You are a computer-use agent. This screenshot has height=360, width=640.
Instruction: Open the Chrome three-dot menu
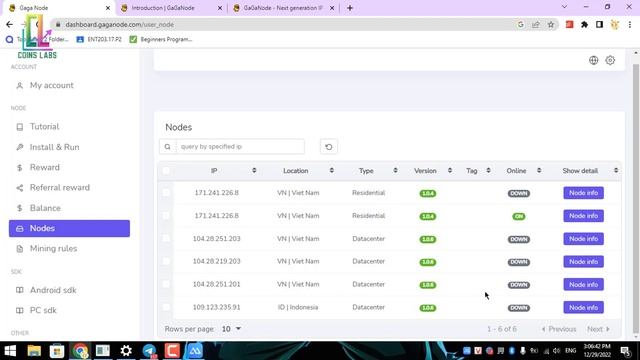[x=630, y=25]
